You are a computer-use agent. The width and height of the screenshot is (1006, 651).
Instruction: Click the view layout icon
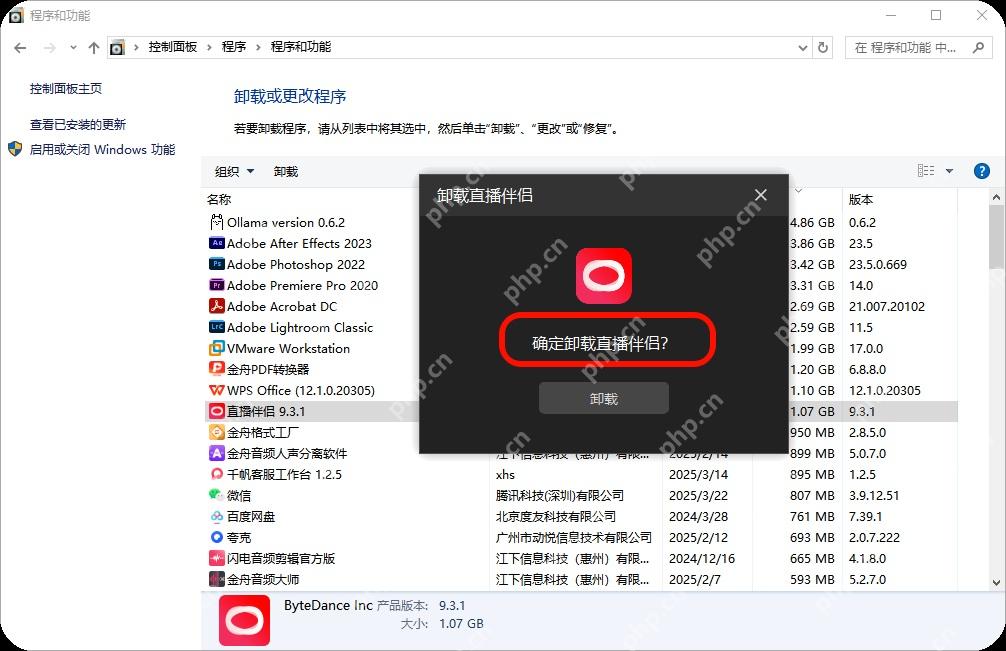click(926, 171)
